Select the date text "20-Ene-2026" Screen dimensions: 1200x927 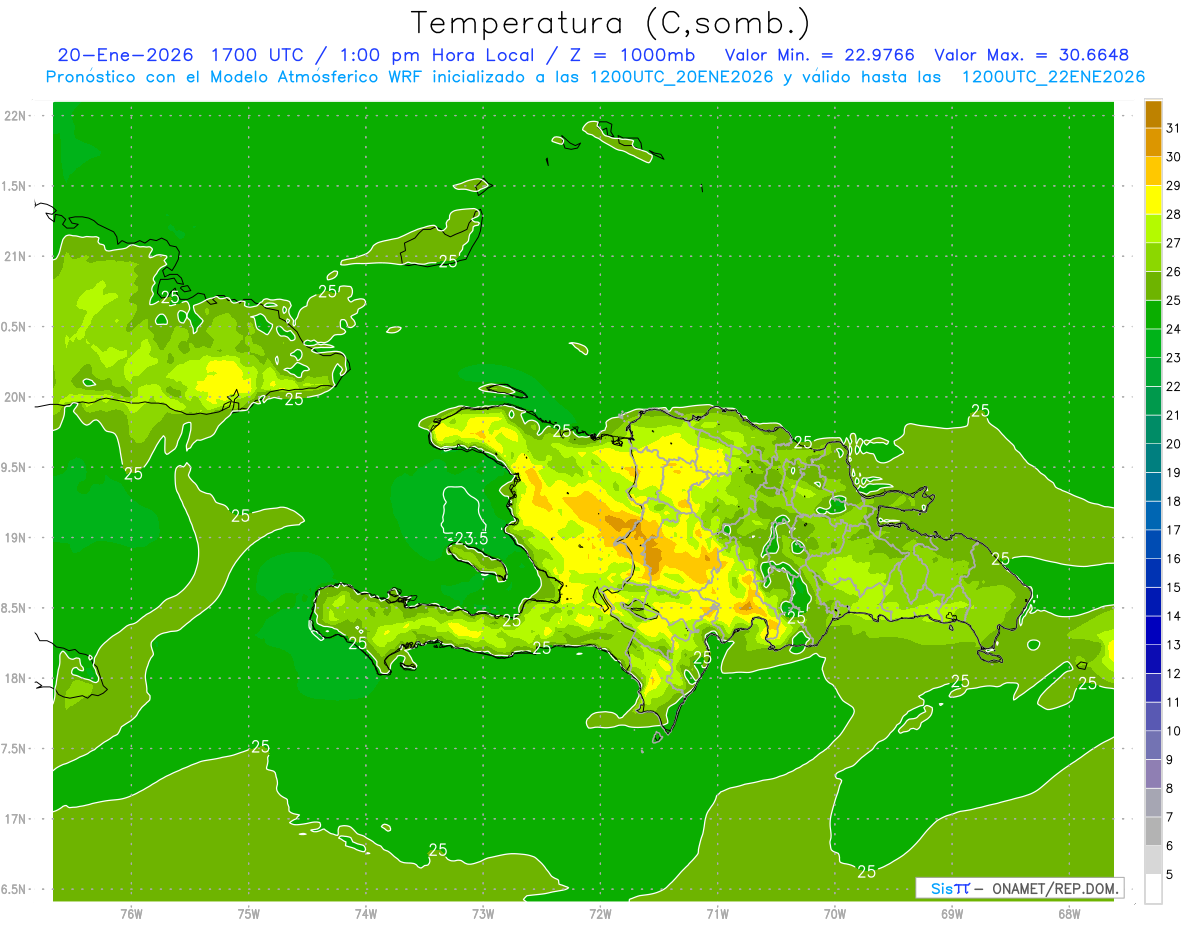click(126, 54)
